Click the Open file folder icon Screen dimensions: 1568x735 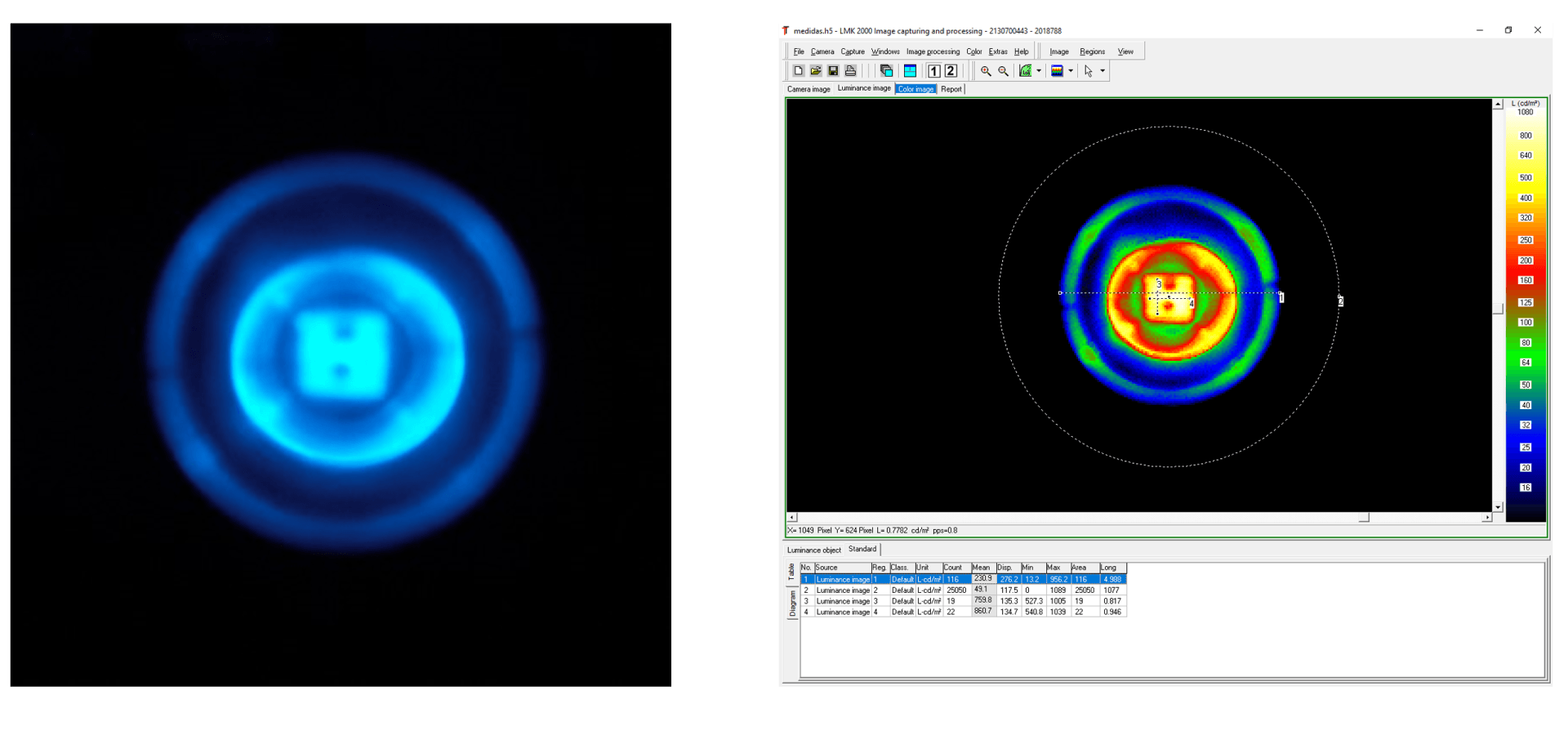815,71
